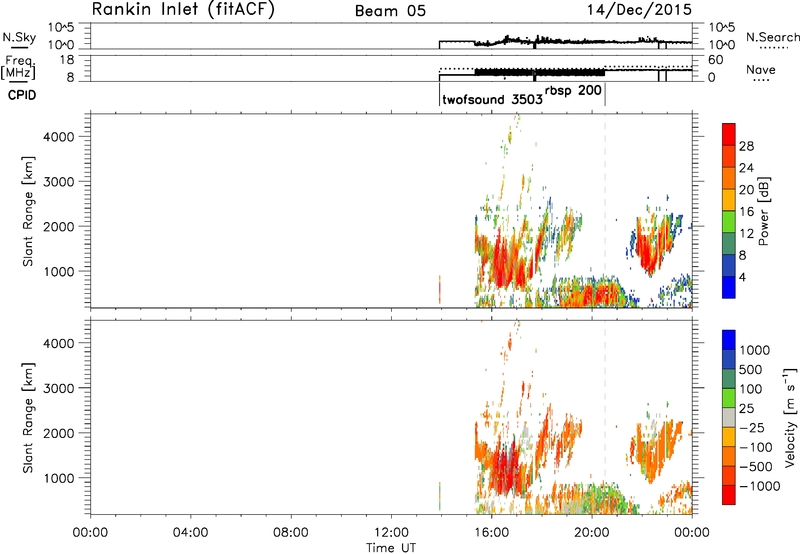Click the red bottom of velocity color bar
The height and width of the screenshot is (554, 800).
tap(729, 495)
